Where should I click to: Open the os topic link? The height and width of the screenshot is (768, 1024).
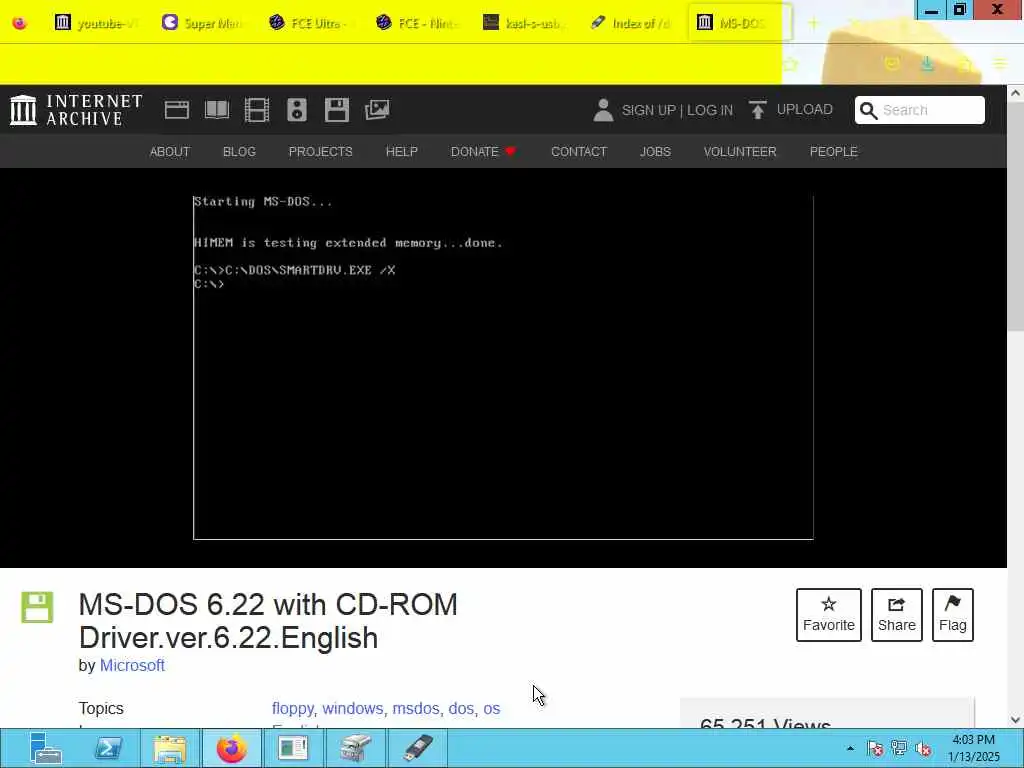click(x=492, y=709)
